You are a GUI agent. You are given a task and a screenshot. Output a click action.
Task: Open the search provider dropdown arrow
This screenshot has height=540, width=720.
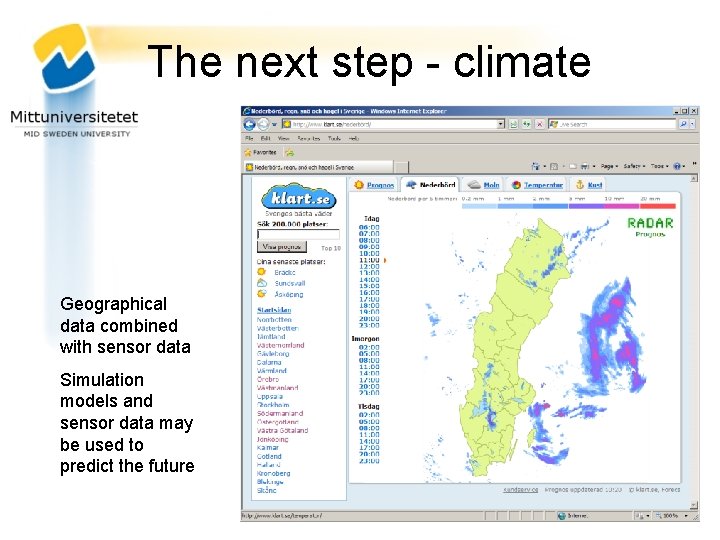coord(692,124)
